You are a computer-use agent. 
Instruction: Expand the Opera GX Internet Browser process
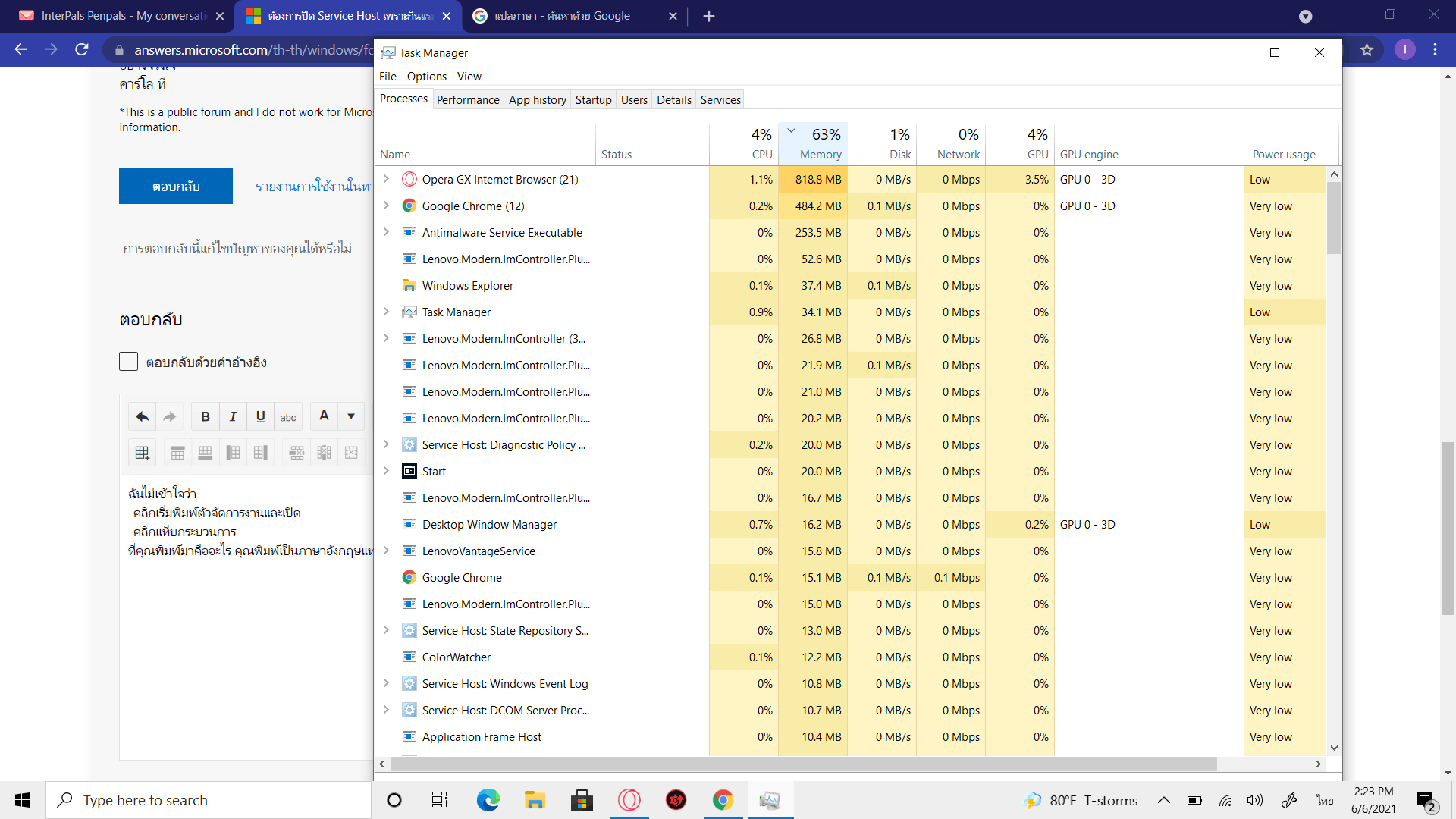tap(386, 179)
